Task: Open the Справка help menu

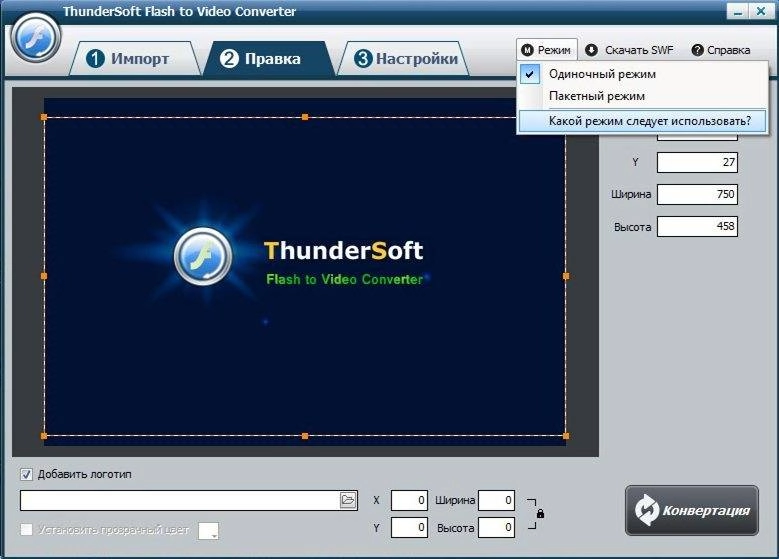Action: (x=721, y=50)
